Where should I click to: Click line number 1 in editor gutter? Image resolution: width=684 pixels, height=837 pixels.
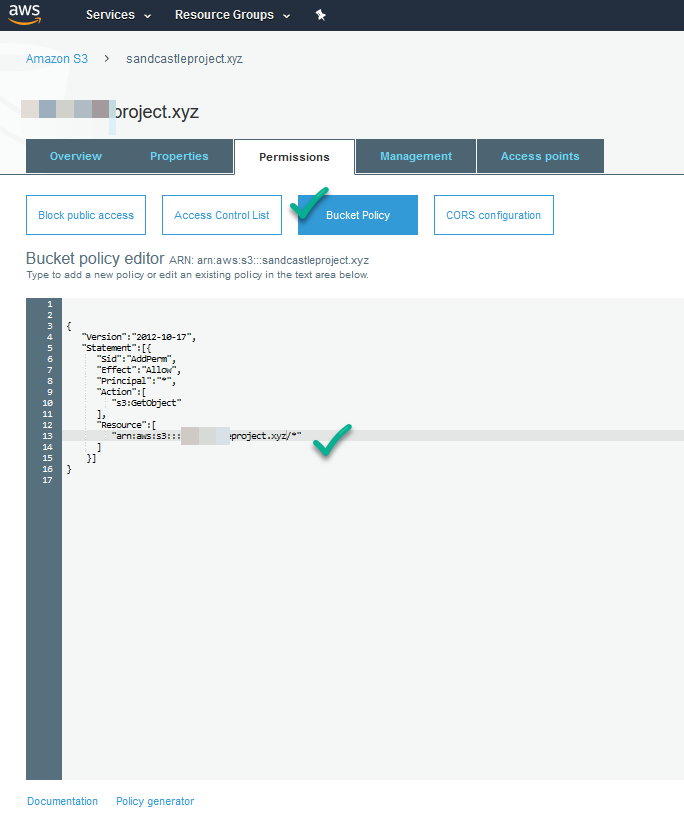[x=50, y=304]
